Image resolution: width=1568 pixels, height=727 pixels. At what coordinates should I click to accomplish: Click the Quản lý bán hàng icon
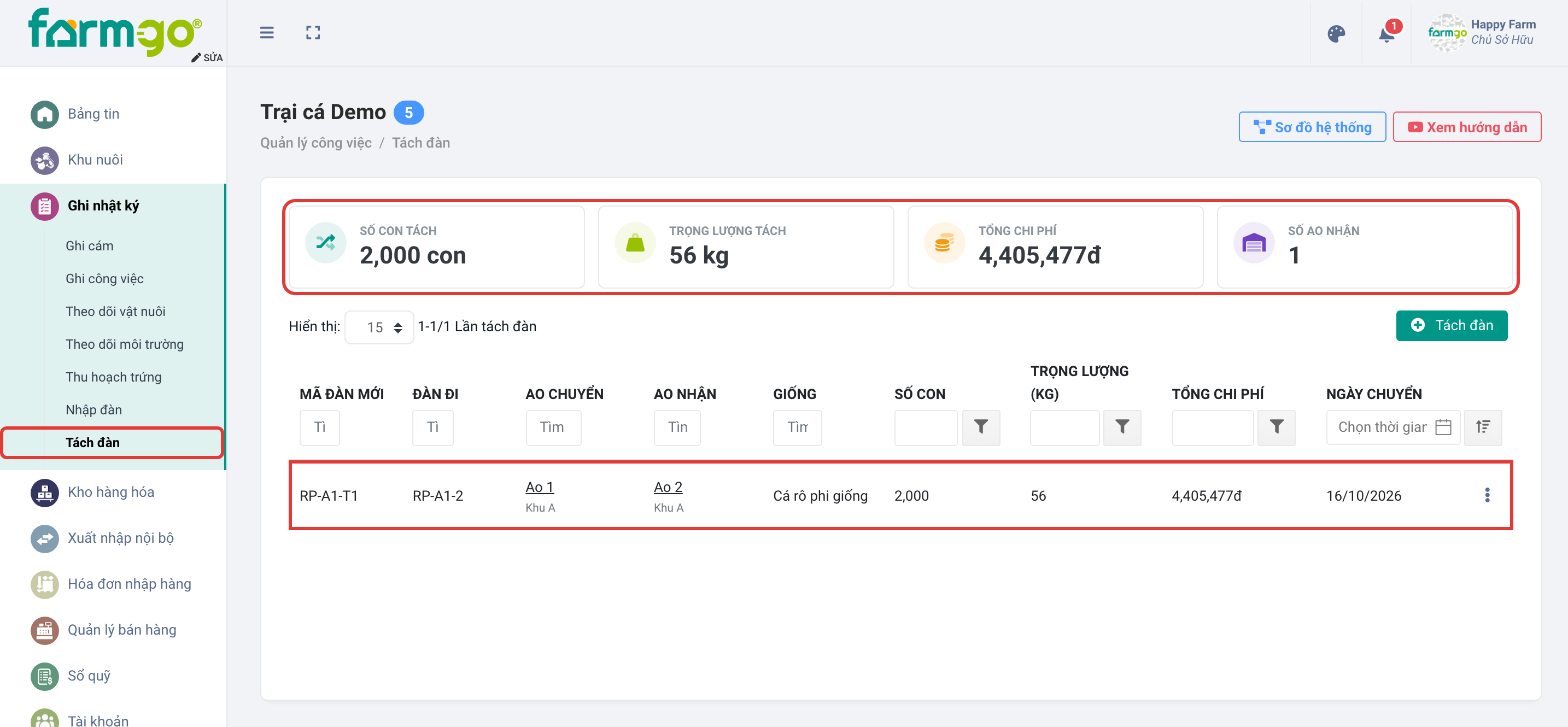pos(45,630)
